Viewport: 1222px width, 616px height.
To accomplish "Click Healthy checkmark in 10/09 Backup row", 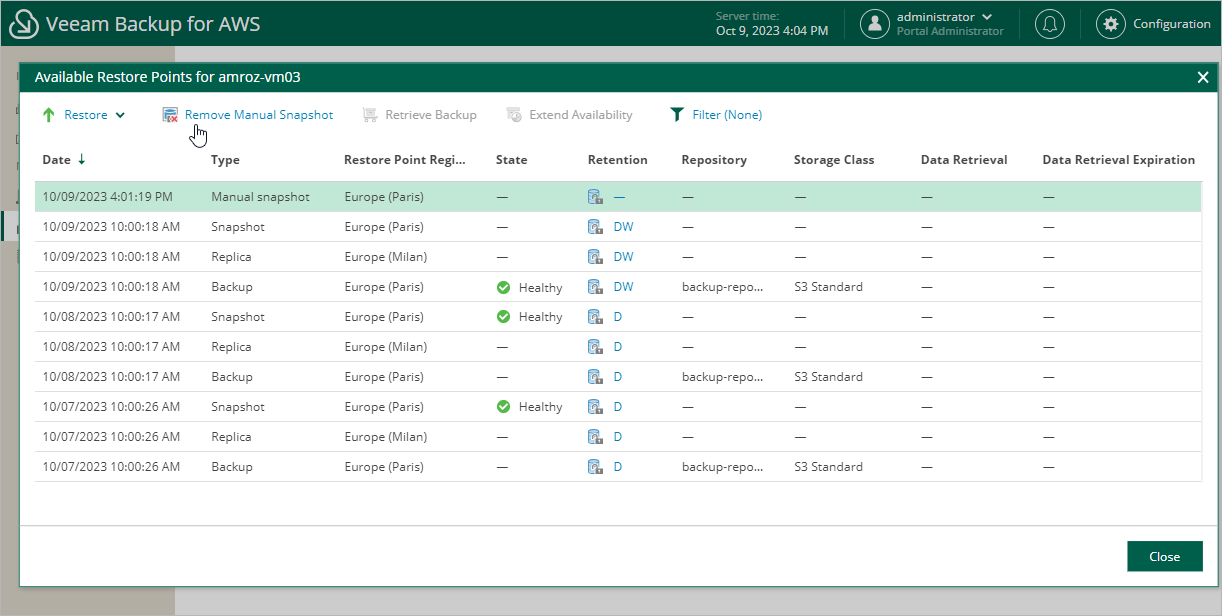I will pyautogui.click(x=504, y=287).
